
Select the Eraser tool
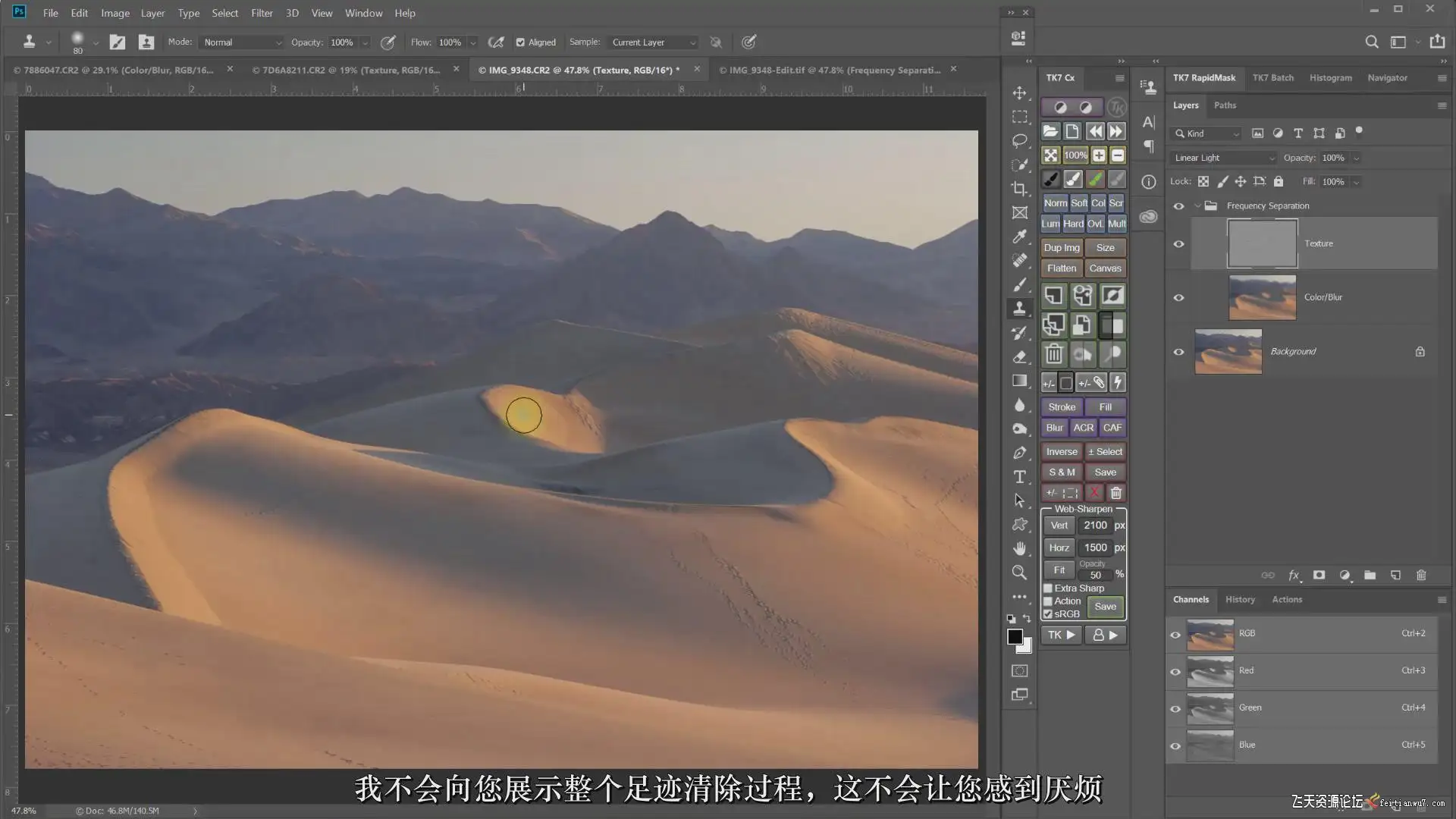pyautogui.click(x=1020, y=357)
